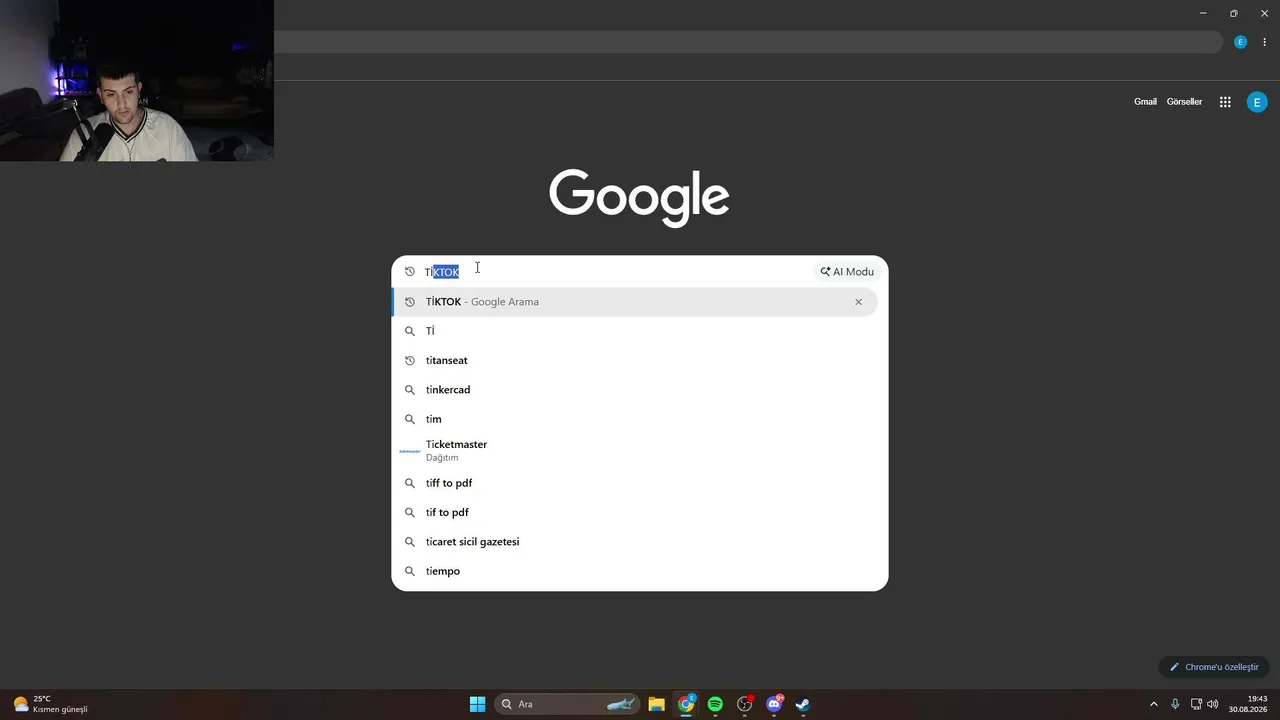Click the magnifier icon beside tiempo
The width and height of the screenshot is (1280, 720).
[409, 571]
